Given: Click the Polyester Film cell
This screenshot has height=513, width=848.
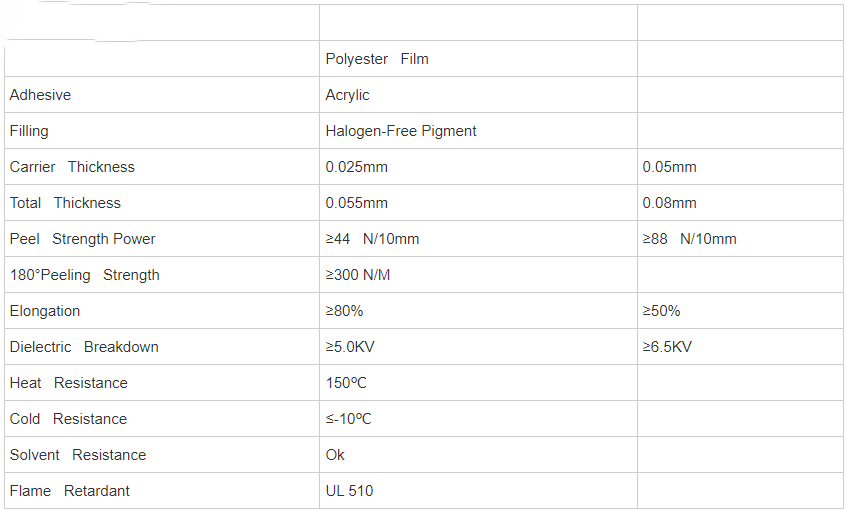Looking at the screenshot, I should 377,59.
